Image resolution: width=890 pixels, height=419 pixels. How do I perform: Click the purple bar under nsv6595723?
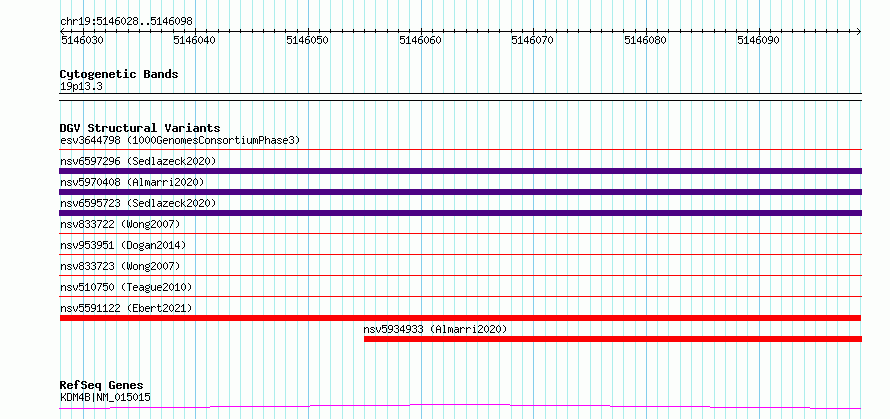461,213
